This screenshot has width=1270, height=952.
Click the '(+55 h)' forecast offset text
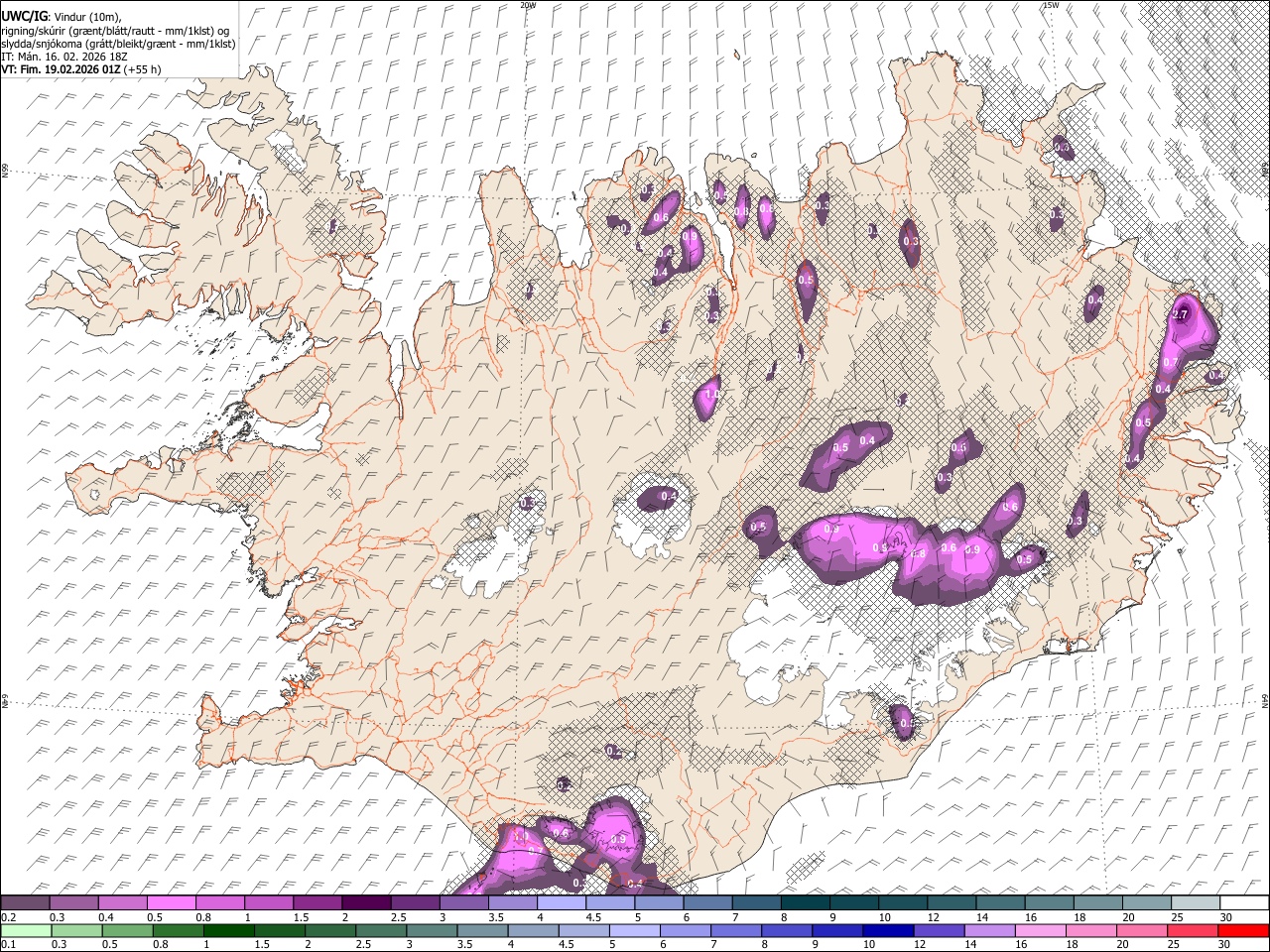tap(143, 69)
